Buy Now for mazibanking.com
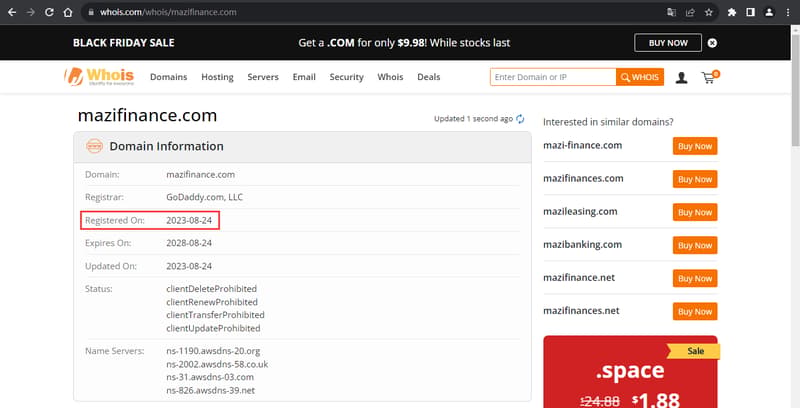The width and height of the screenshot is (800, 408). pyautogui.click(x=695, y=245)
